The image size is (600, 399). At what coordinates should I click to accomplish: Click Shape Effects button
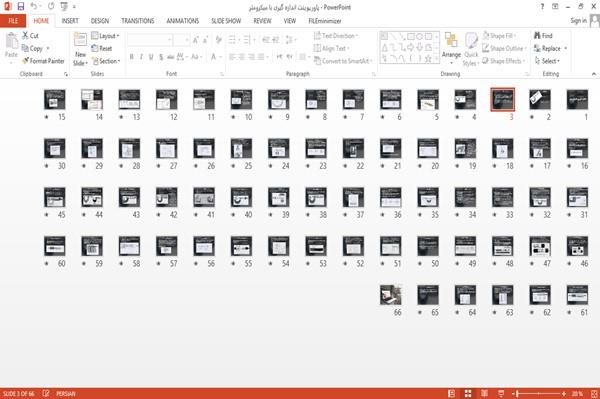pos(503,61)
